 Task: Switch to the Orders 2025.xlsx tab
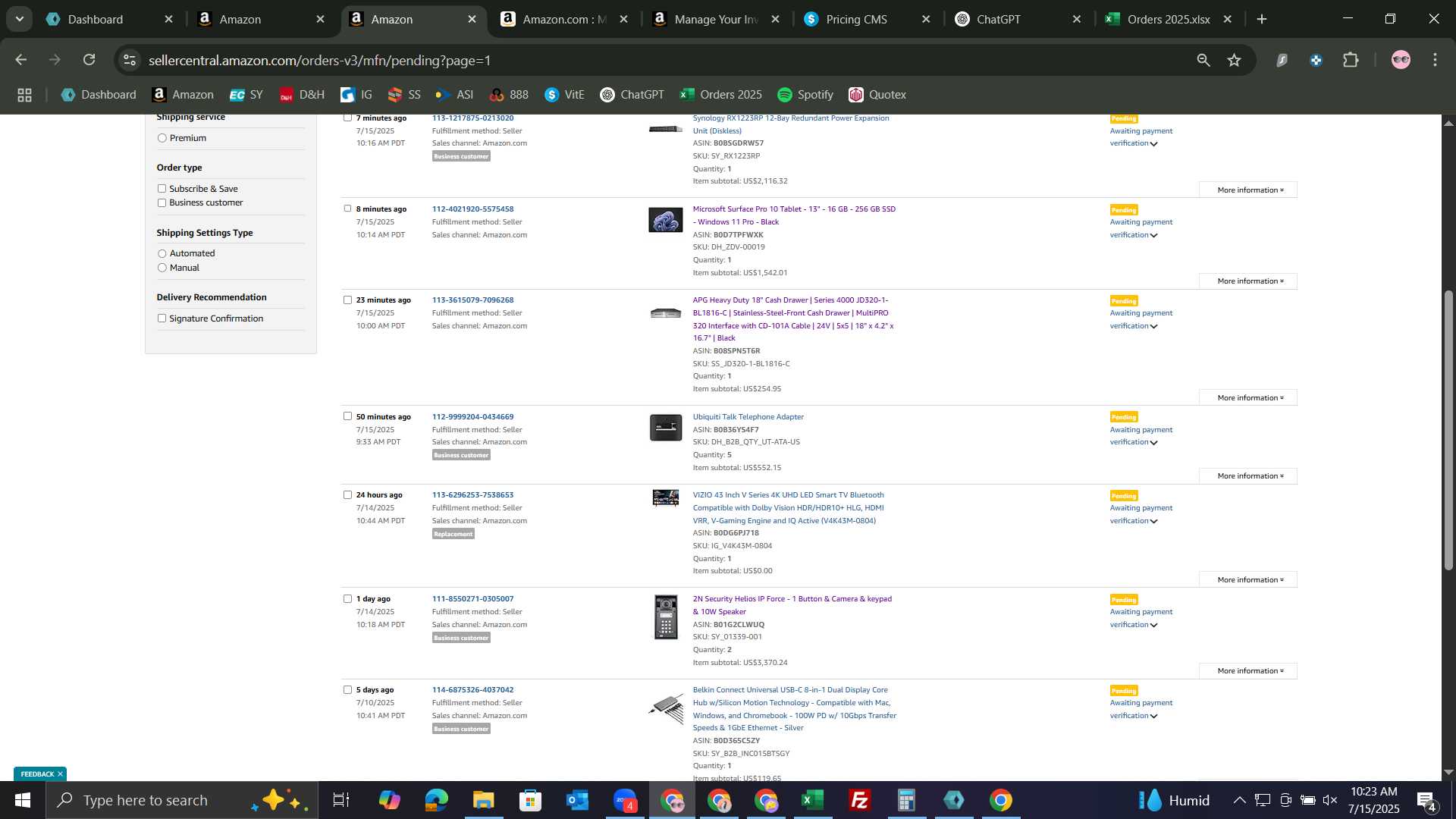pyautogui.click(x=1168, y=20)
